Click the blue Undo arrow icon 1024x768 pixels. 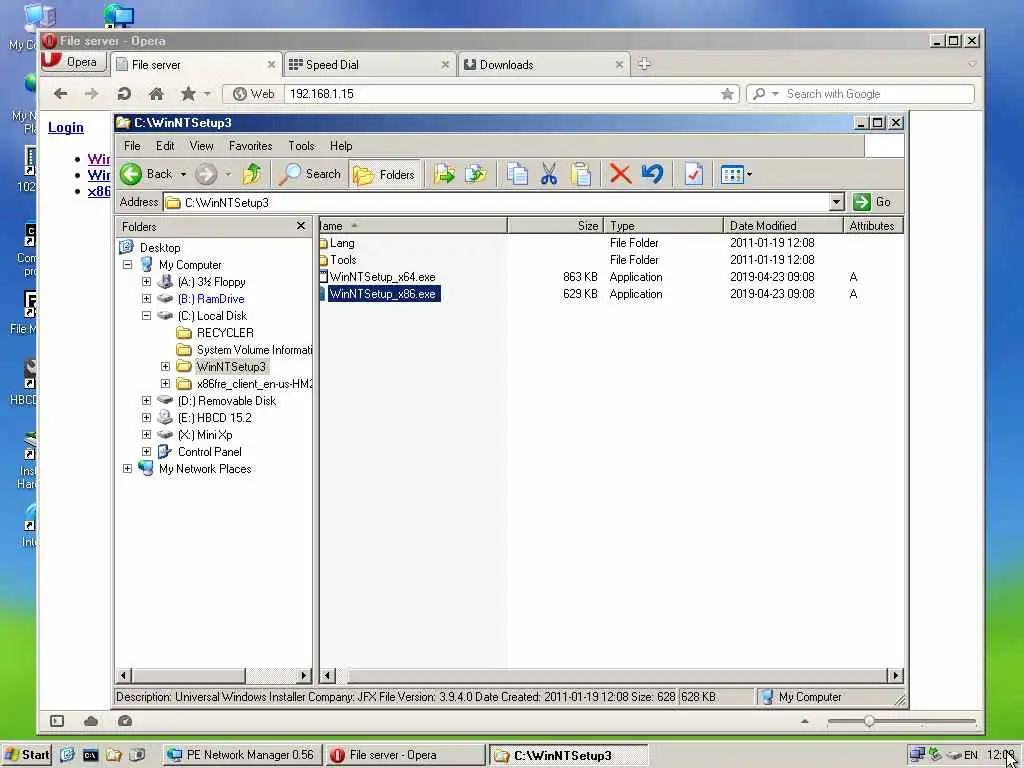652,174
